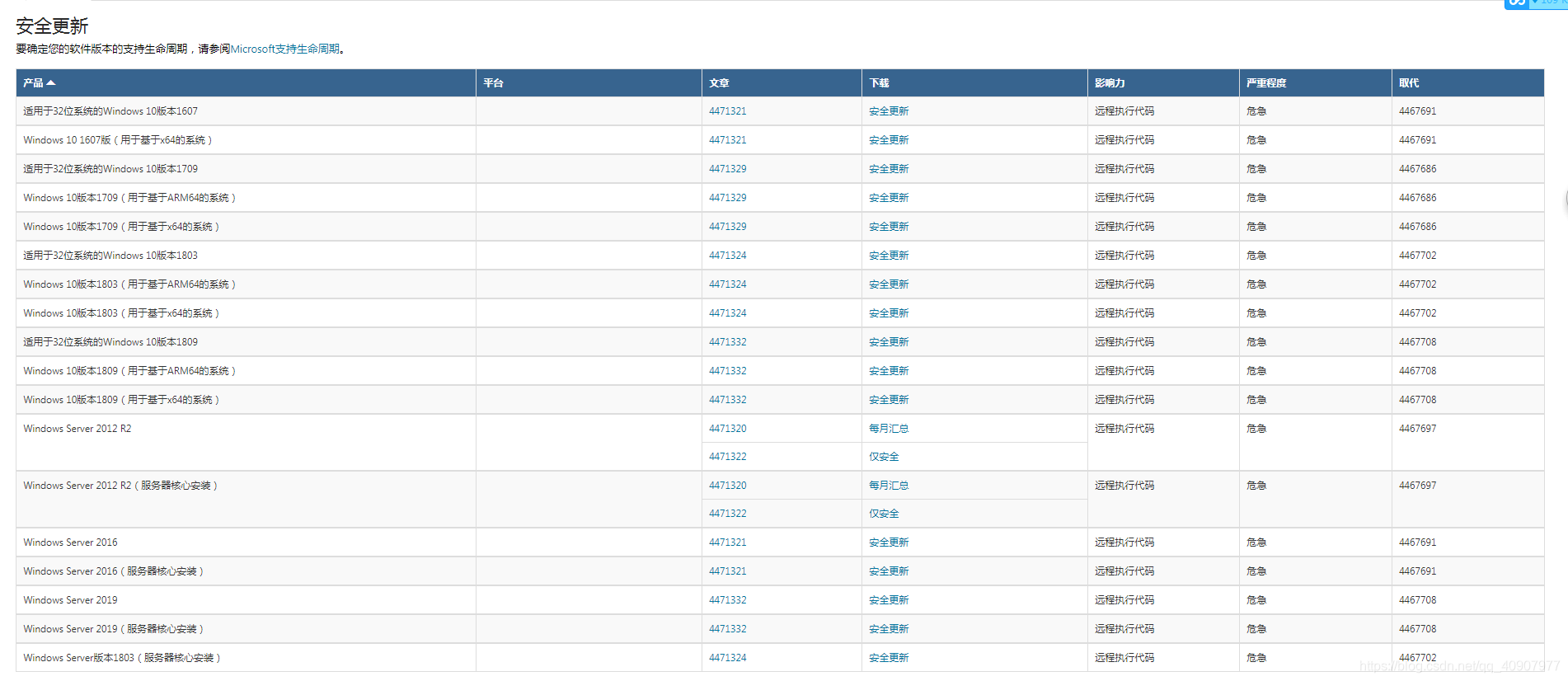Open article 4471329 for Windows 10版本1709 ARM64

tap(728, 198)
